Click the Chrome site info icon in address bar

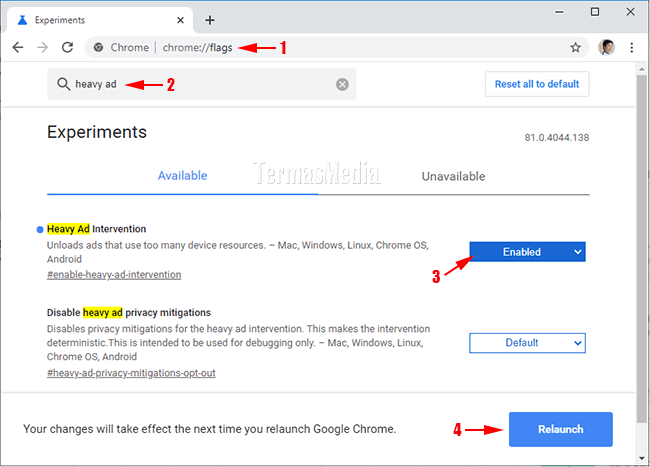coord(98,48)
